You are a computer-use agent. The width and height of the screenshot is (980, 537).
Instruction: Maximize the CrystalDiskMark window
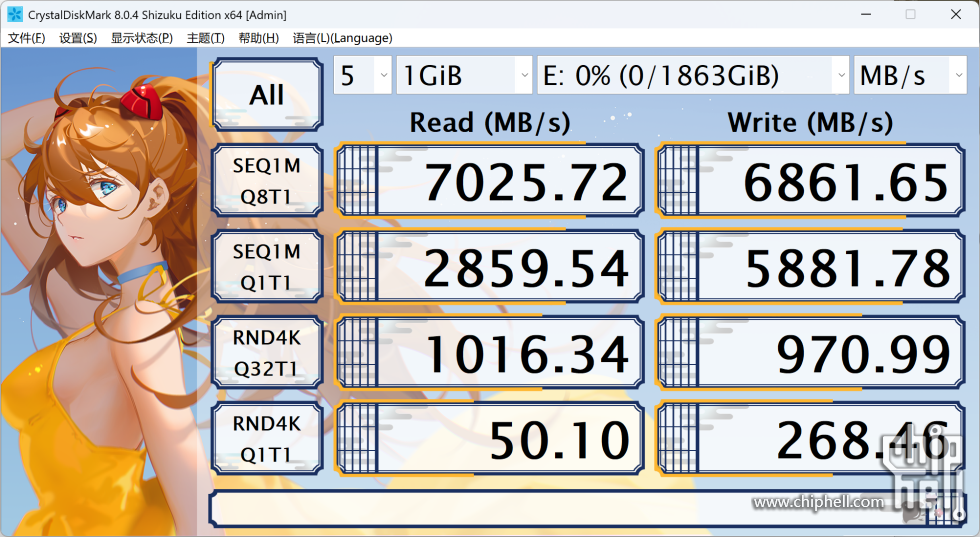pos(911,14)
